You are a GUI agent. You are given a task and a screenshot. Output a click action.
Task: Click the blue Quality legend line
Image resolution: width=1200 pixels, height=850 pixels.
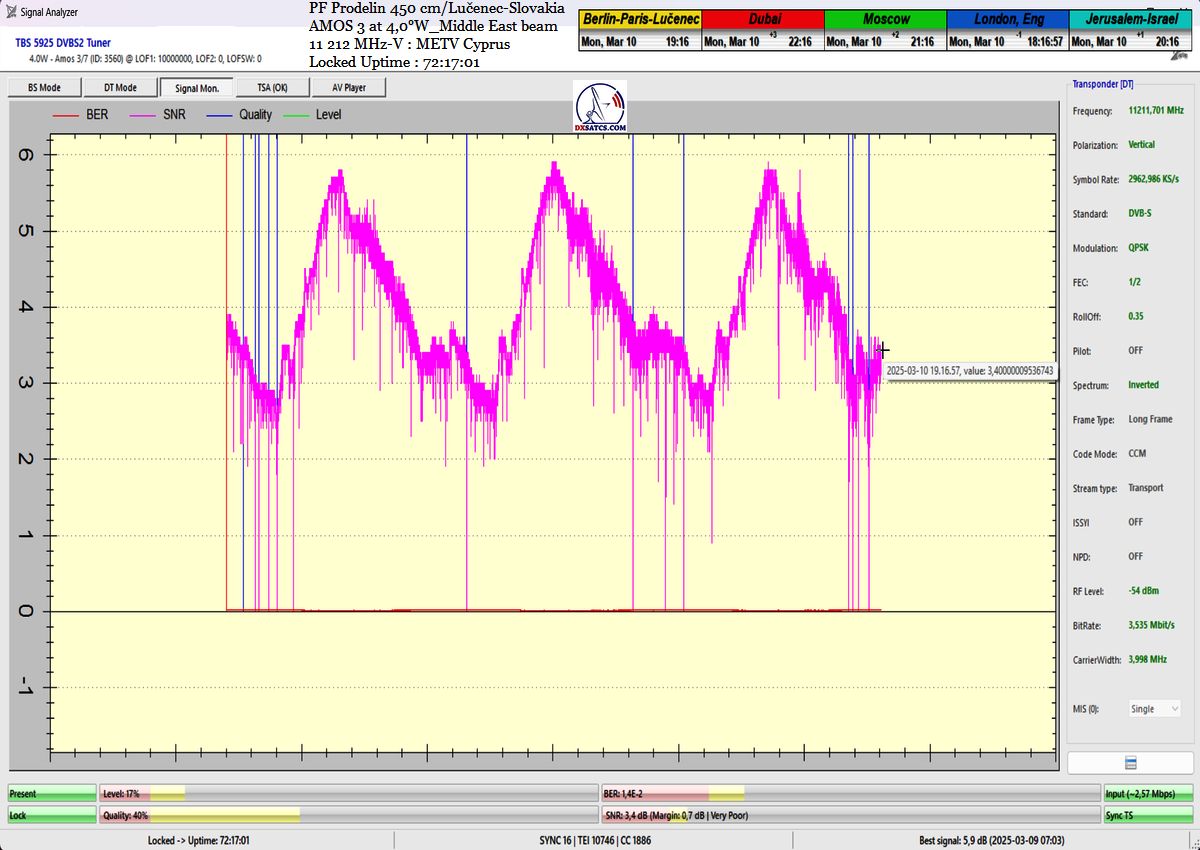pos(219,115)
